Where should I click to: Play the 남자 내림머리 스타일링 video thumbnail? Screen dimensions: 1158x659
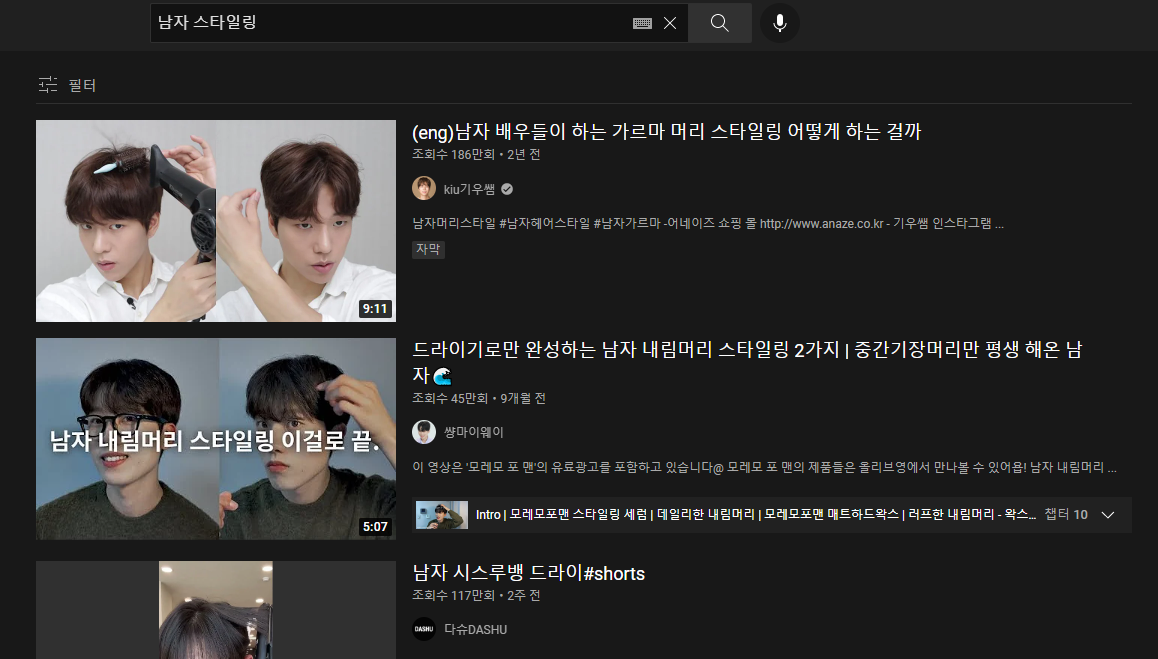tap(216, 439)
